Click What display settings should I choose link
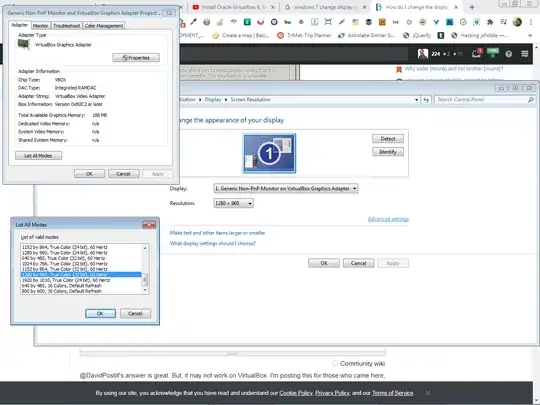Viewport: 540px width, 405px height. coord(212,243)
